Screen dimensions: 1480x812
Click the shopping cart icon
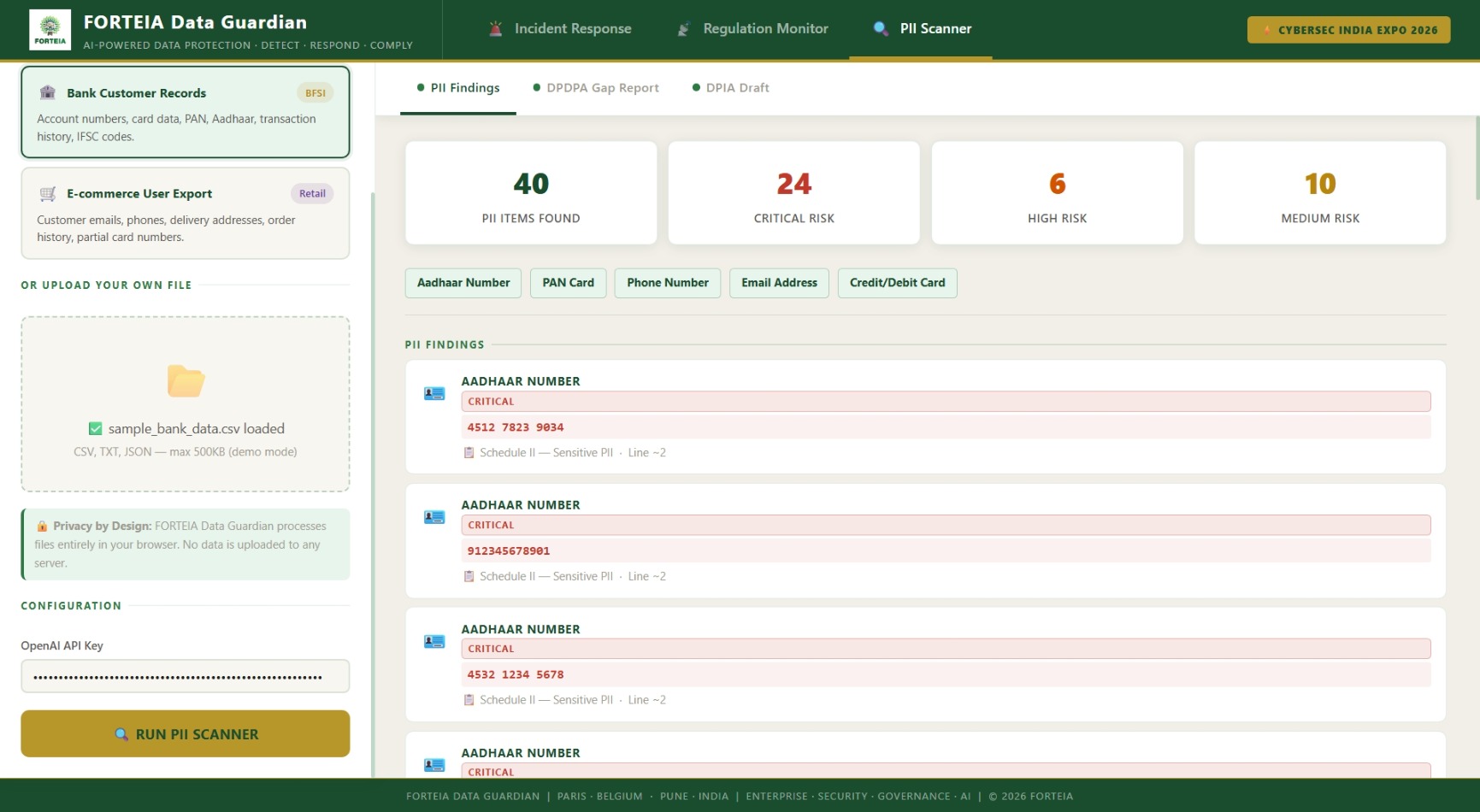48,194
